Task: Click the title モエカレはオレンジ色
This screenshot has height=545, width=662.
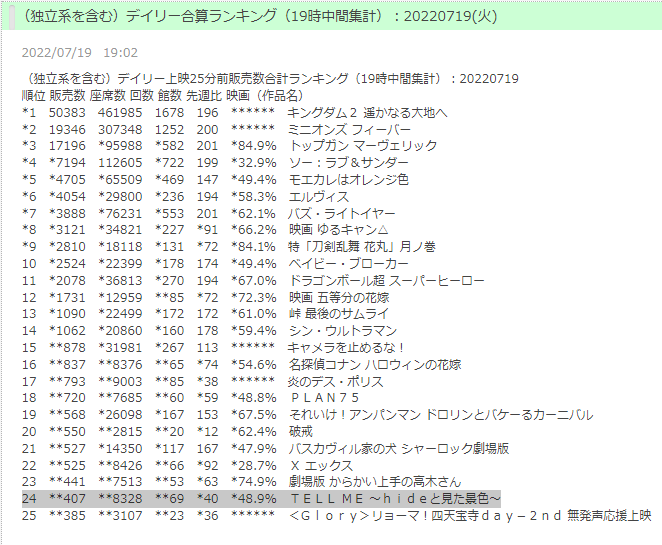Action: (x=348, y=180)
